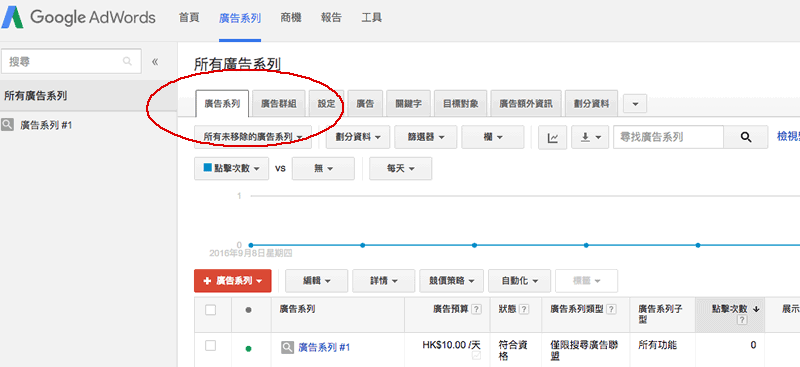Click the budget edit icon under HK$10.00

477,355
